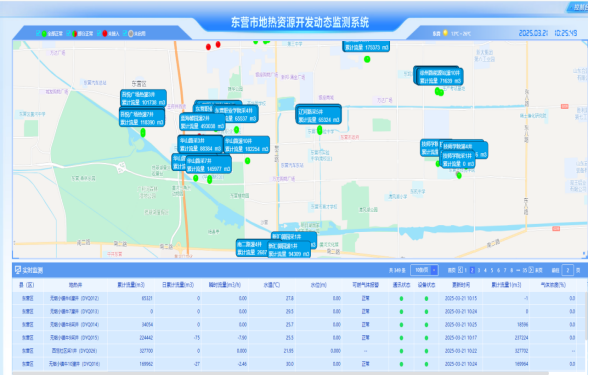Click the 累计流量(m3) column header
This screenshot has height=376, width=589.
(131, 285)
